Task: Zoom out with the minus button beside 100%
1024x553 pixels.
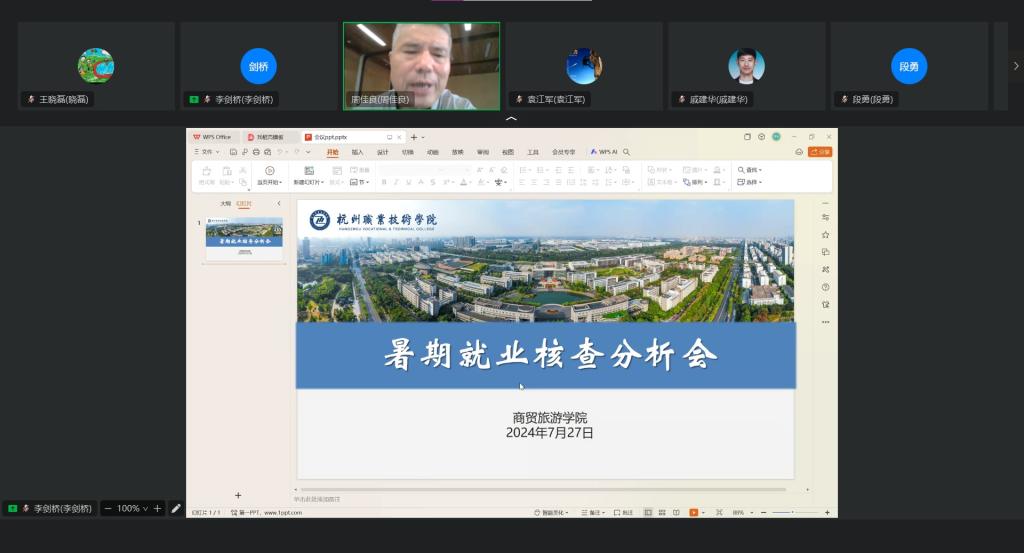Action: (107, 508)
